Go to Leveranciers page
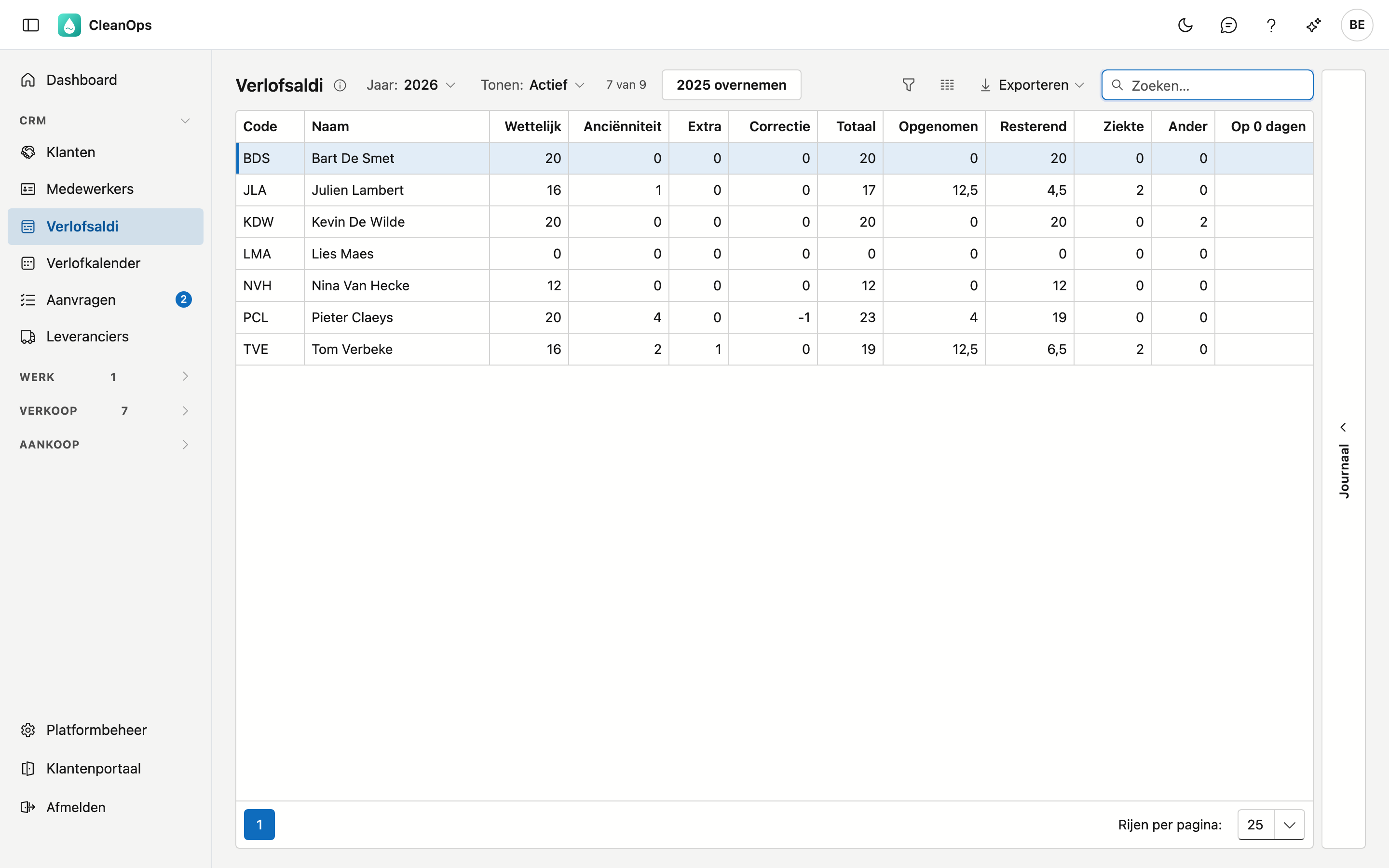Viewport: 1389px width, 868px height. click(x=106, y=337)
